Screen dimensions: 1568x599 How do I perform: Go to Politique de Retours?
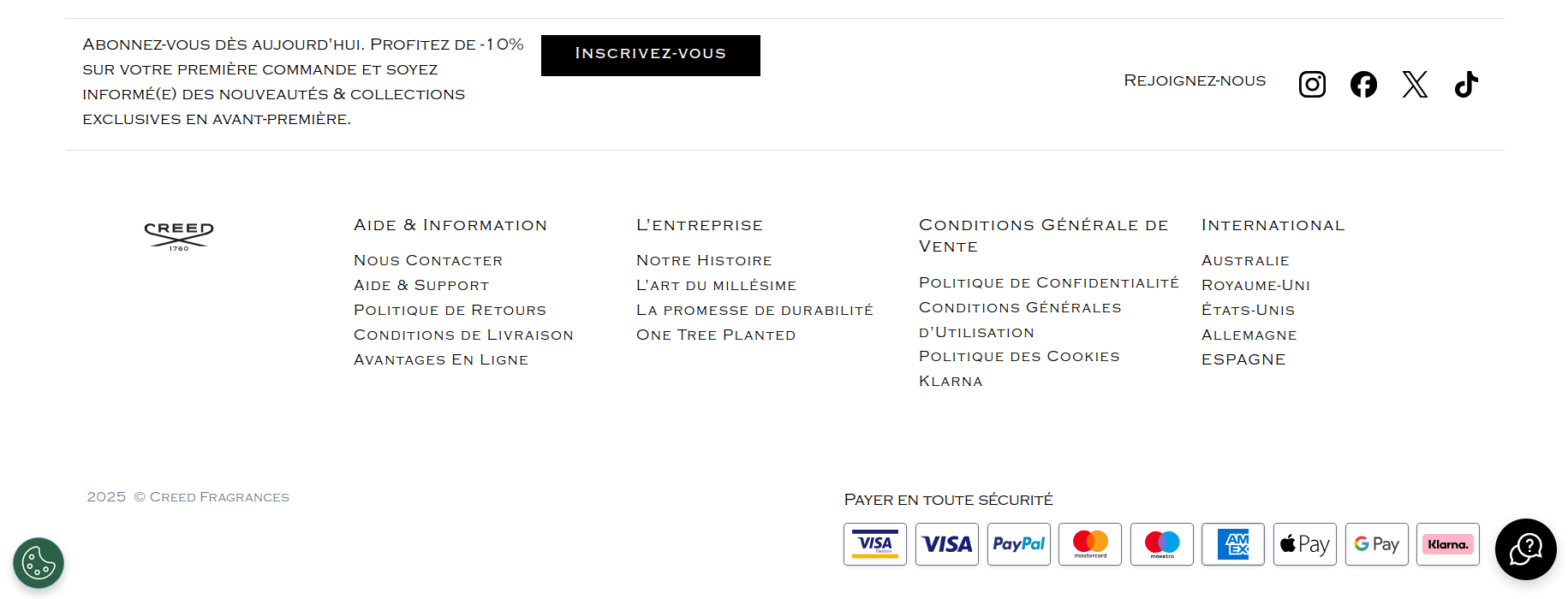pos(450,310)
